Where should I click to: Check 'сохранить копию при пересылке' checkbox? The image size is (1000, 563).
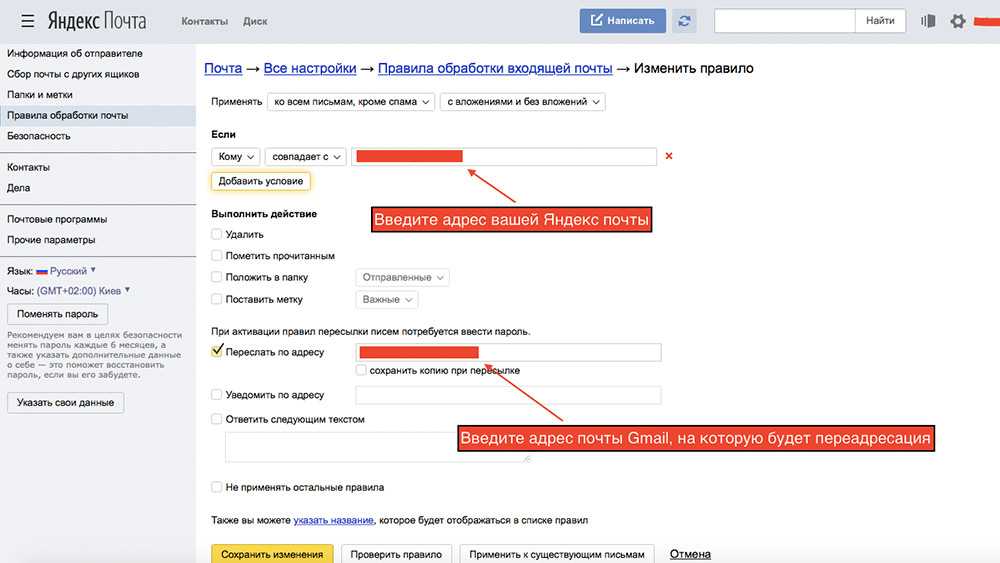click(362, 370)
